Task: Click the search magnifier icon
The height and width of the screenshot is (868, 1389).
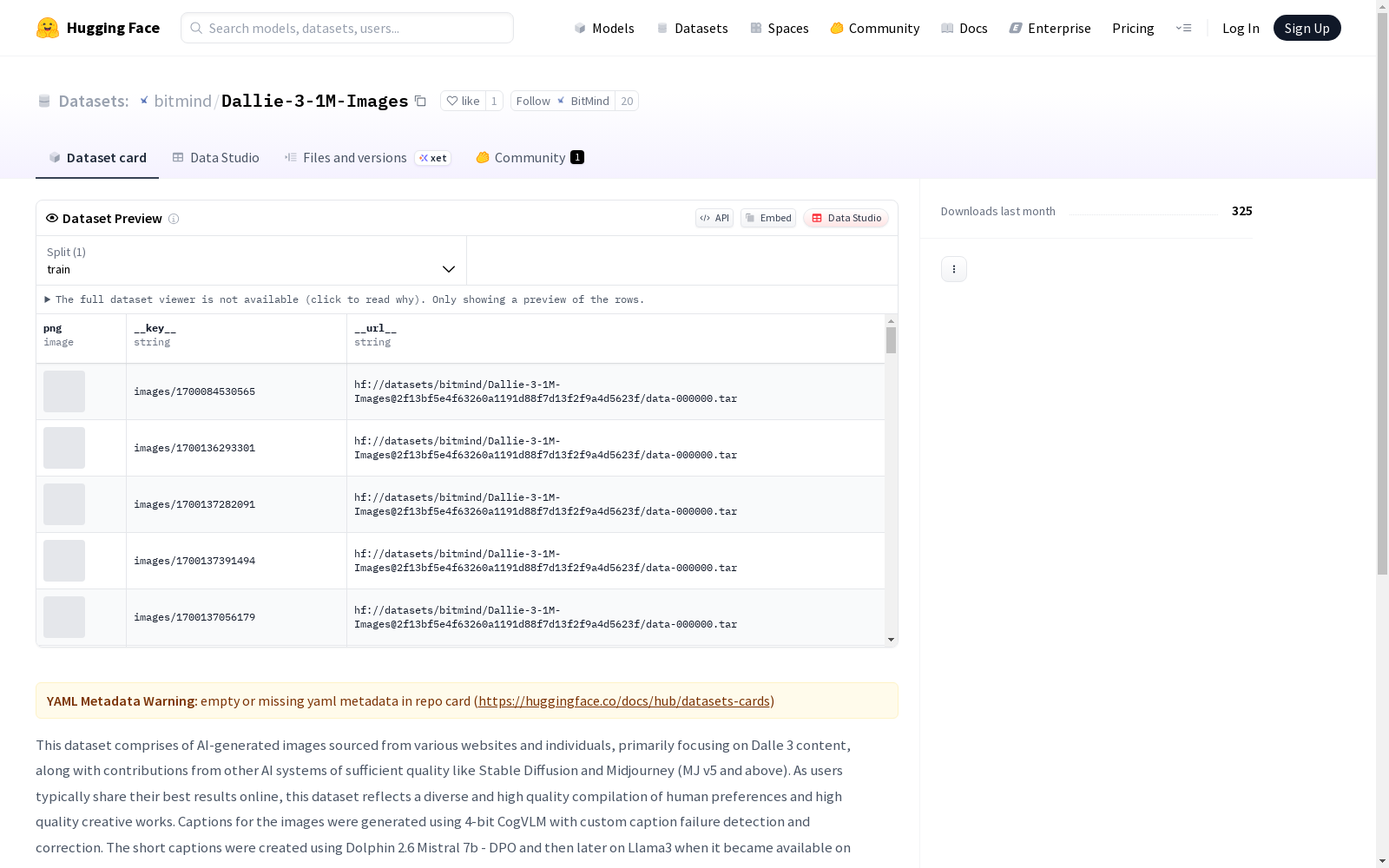Action: coord(196,28)
